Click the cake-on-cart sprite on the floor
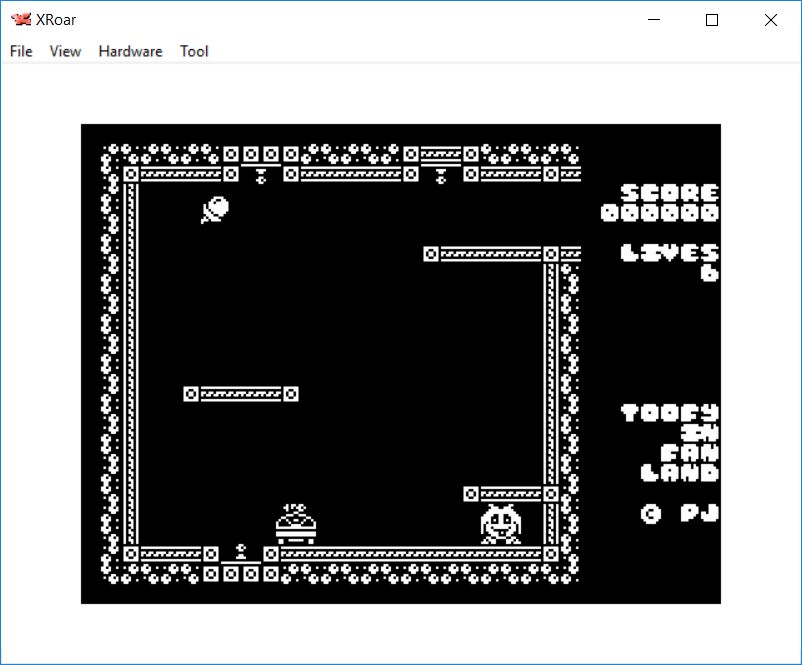 point(295,524)
